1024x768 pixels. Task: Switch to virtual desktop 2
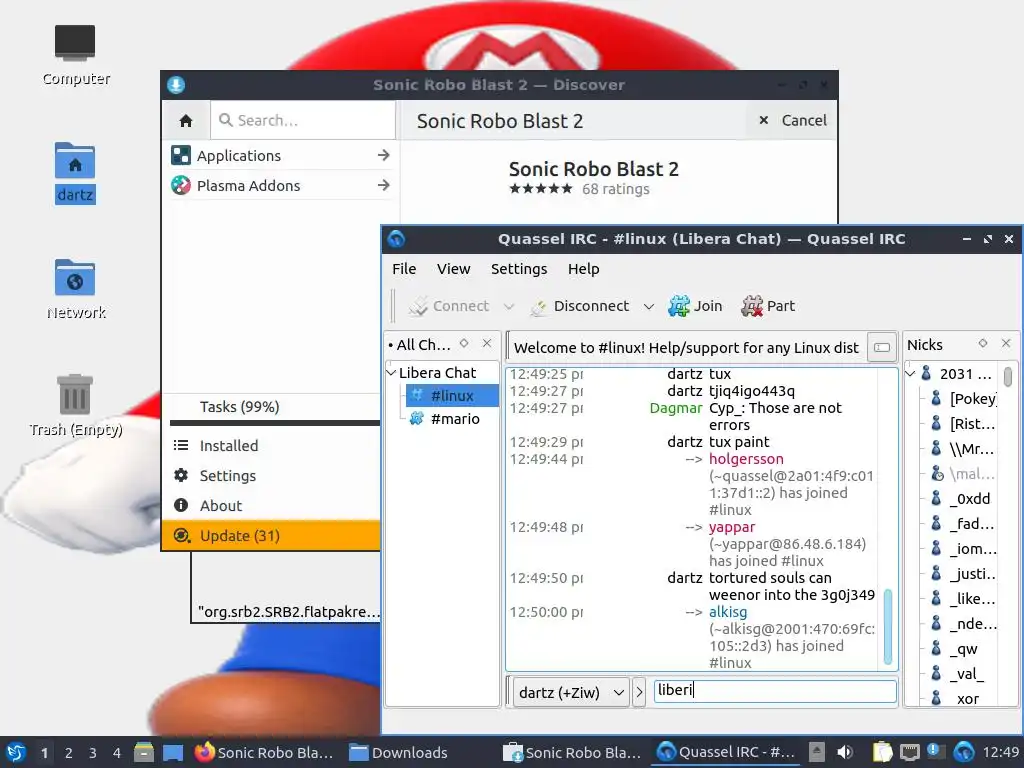coord(69,753)
